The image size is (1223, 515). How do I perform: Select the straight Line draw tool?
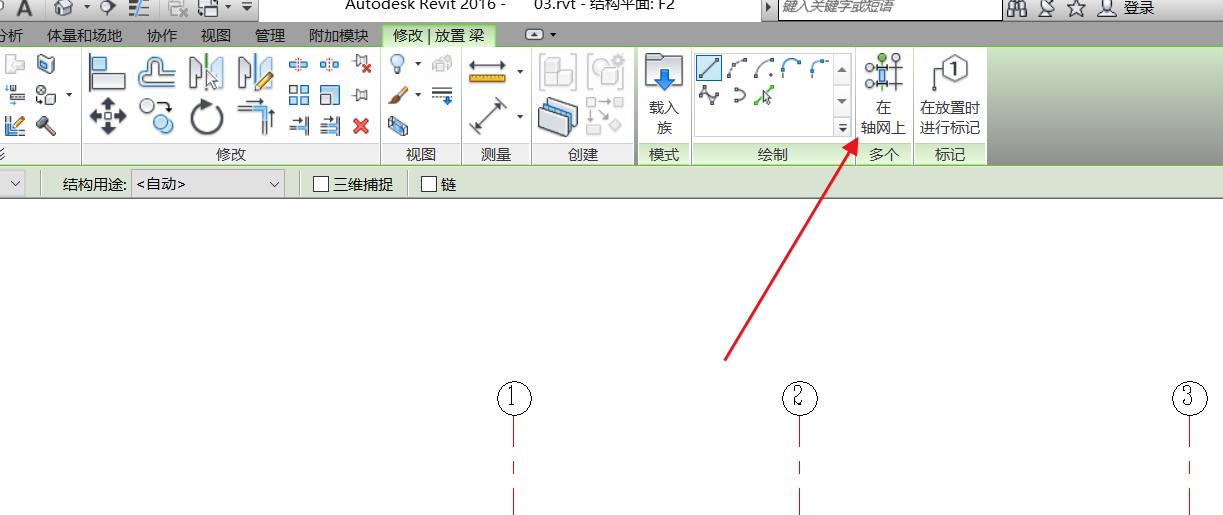[x=709, y=68]
